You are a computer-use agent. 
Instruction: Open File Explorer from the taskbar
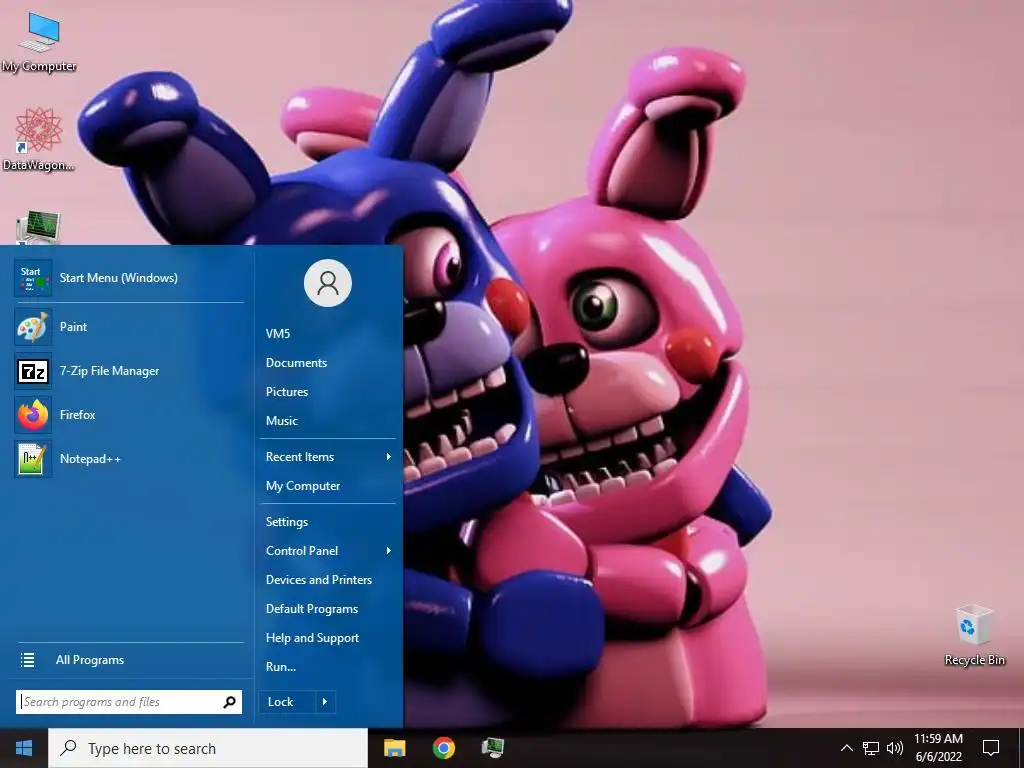point(394,748)
